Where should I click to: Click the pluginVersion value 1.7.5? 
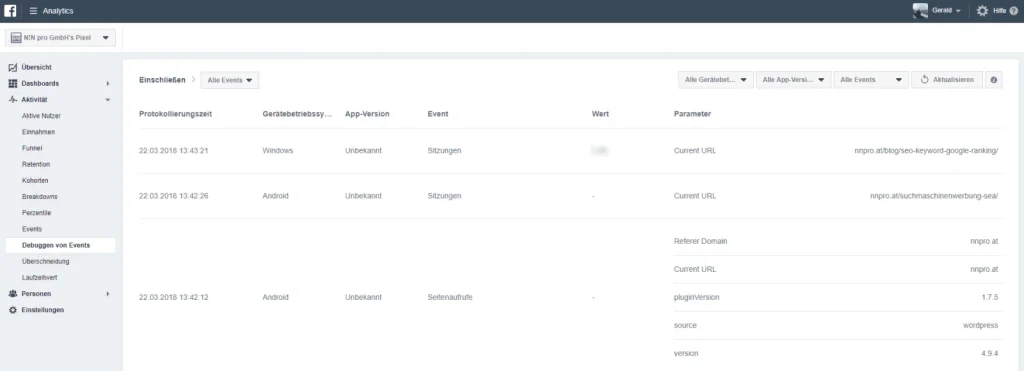[989, 297]
